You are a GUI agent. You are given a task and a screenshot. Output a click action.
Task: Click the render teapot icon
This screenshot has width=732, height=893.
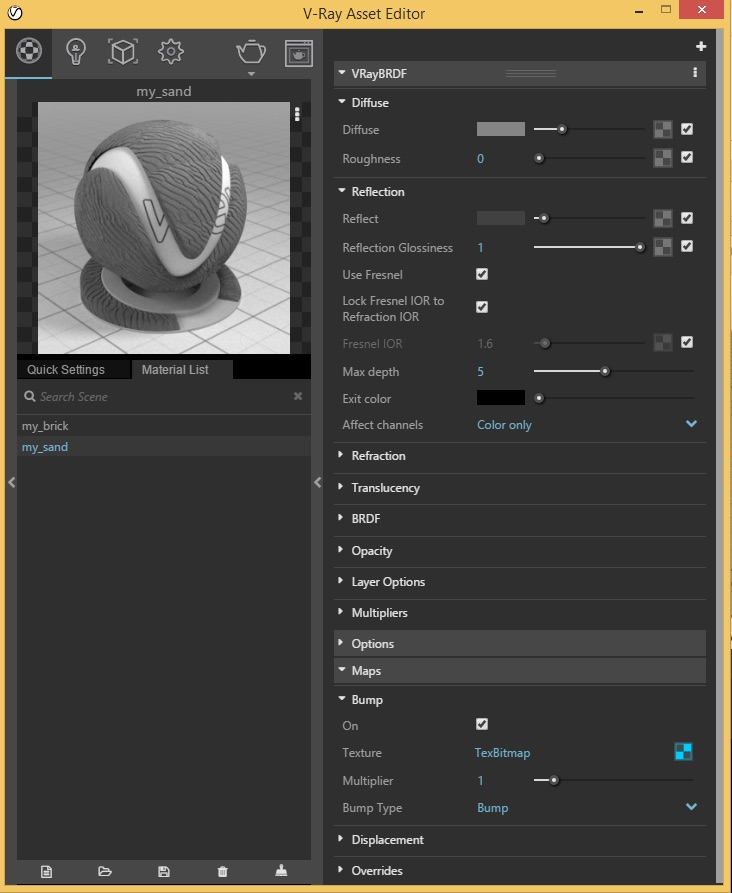251,52
